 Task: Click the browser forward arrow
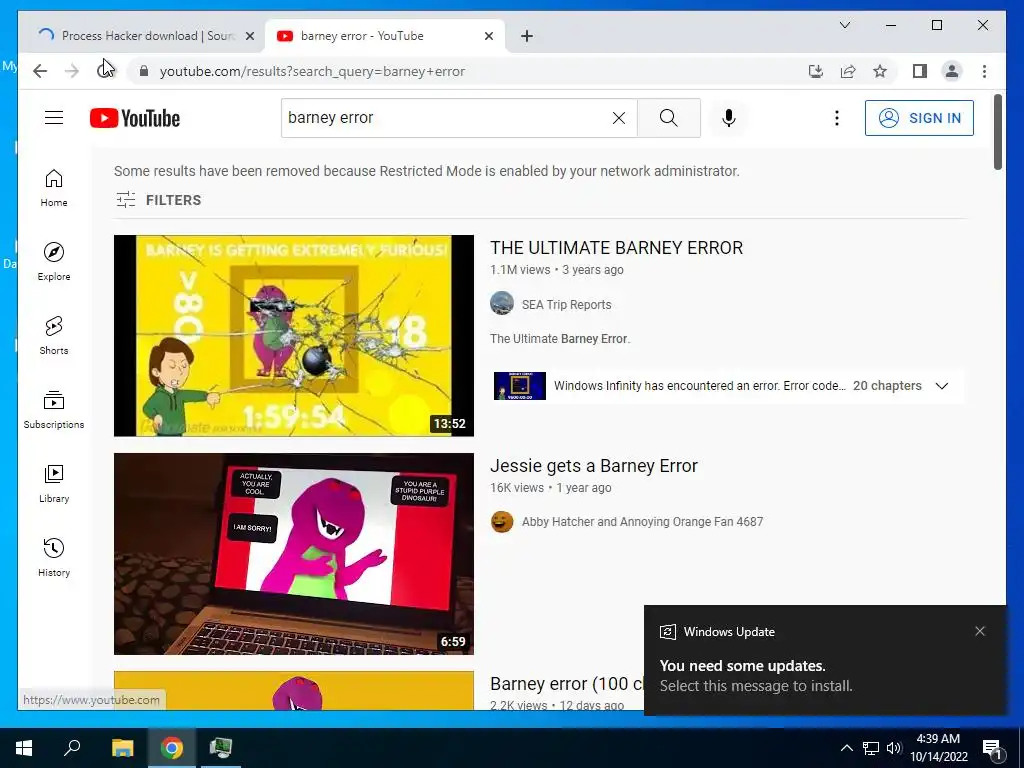(x=72, y=71)
